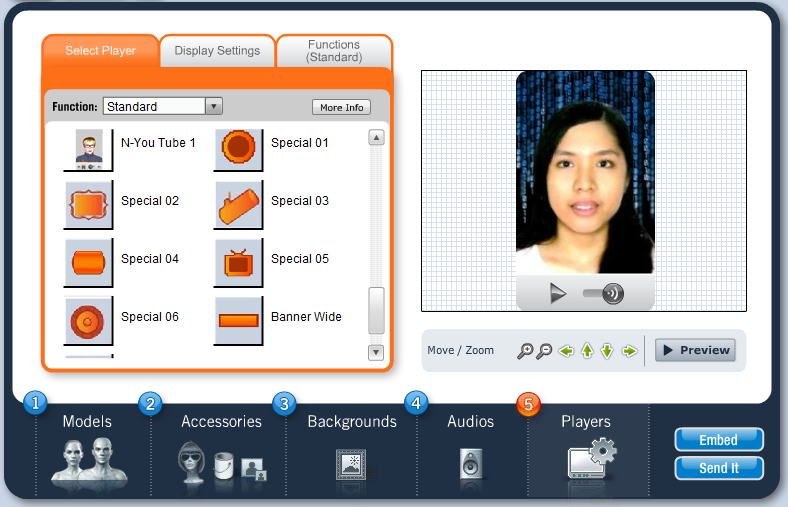Image resolution: width=788 pixels, height=507 pixels.
Task: Select the N-You Tube 1 player thumbnail
Action: point(88,149)
